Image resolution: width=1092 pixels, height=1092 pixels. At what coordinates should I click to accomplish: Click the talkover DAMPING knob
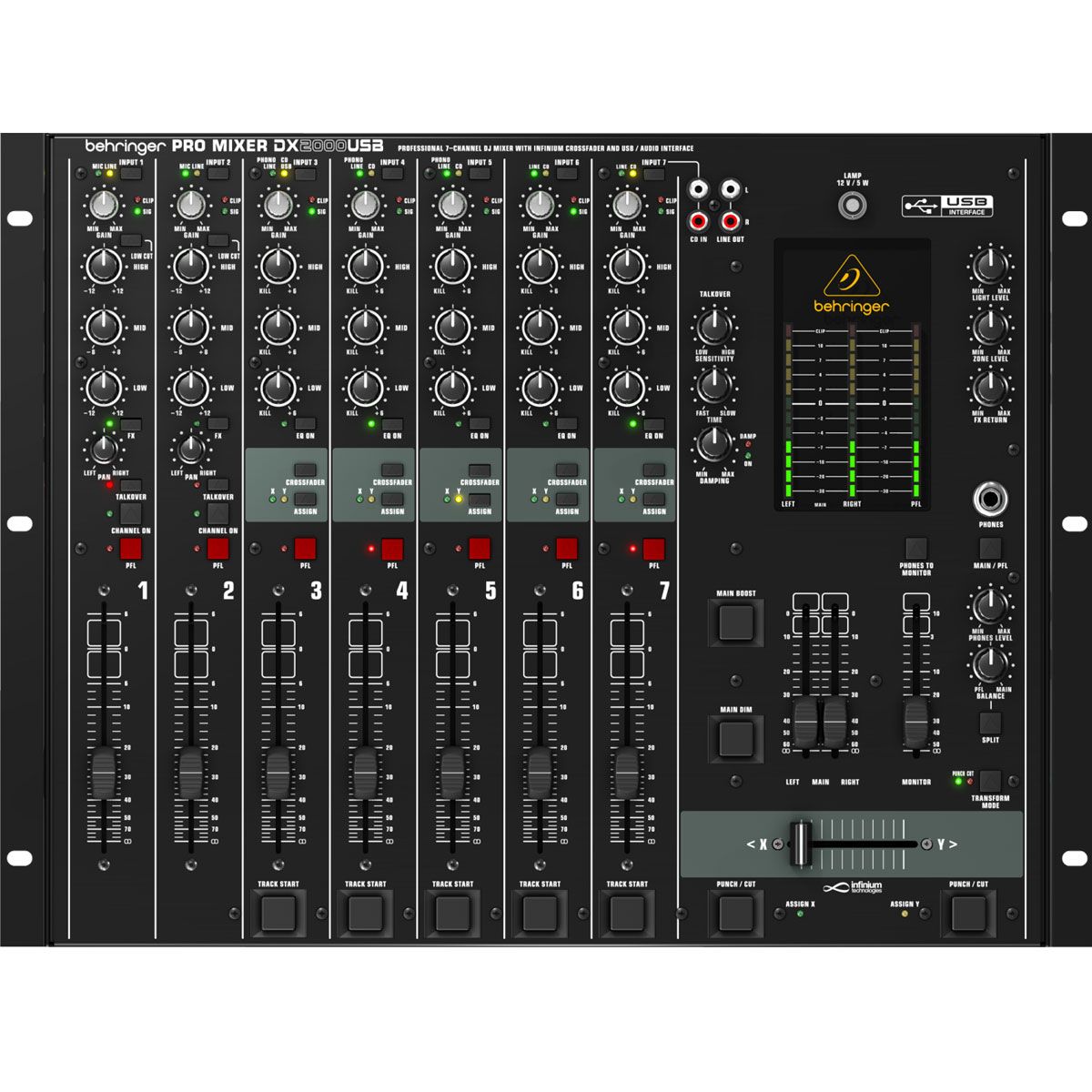pos(714,444)
